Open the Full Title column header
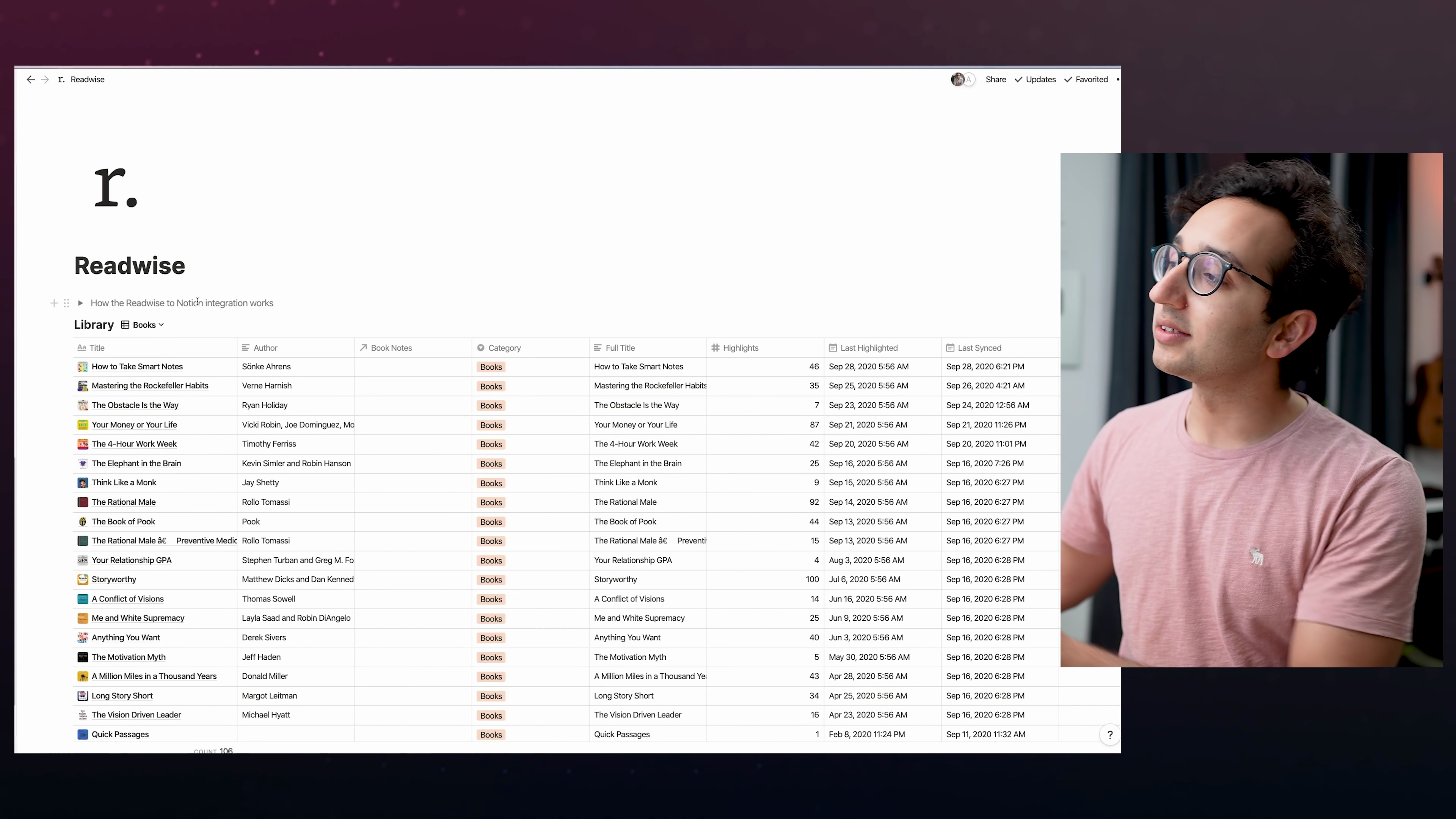The image size is (1456, 819). point(648,348)
